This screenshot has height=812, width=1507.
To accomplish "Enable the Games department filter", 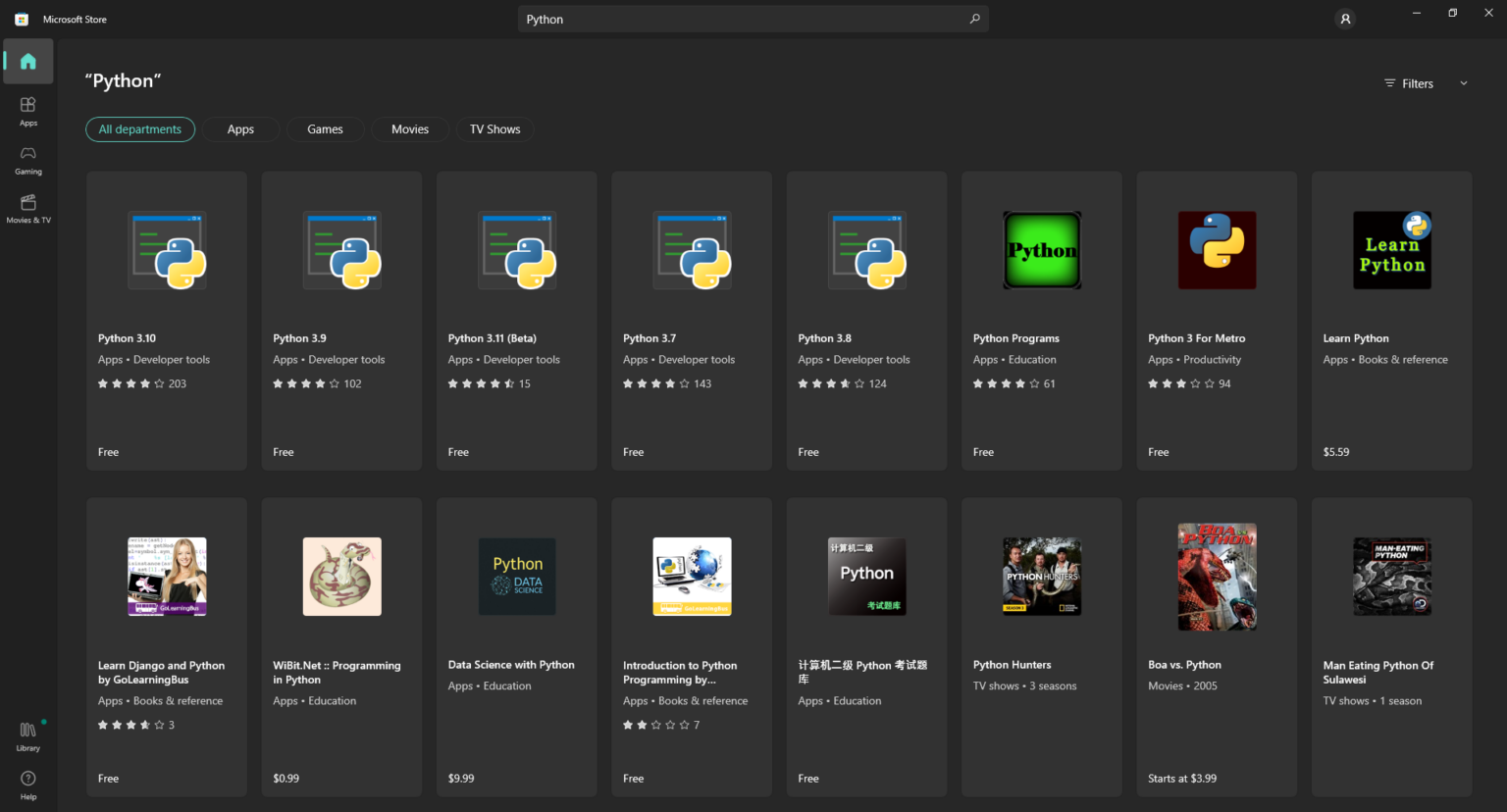I will pos(325,128).
